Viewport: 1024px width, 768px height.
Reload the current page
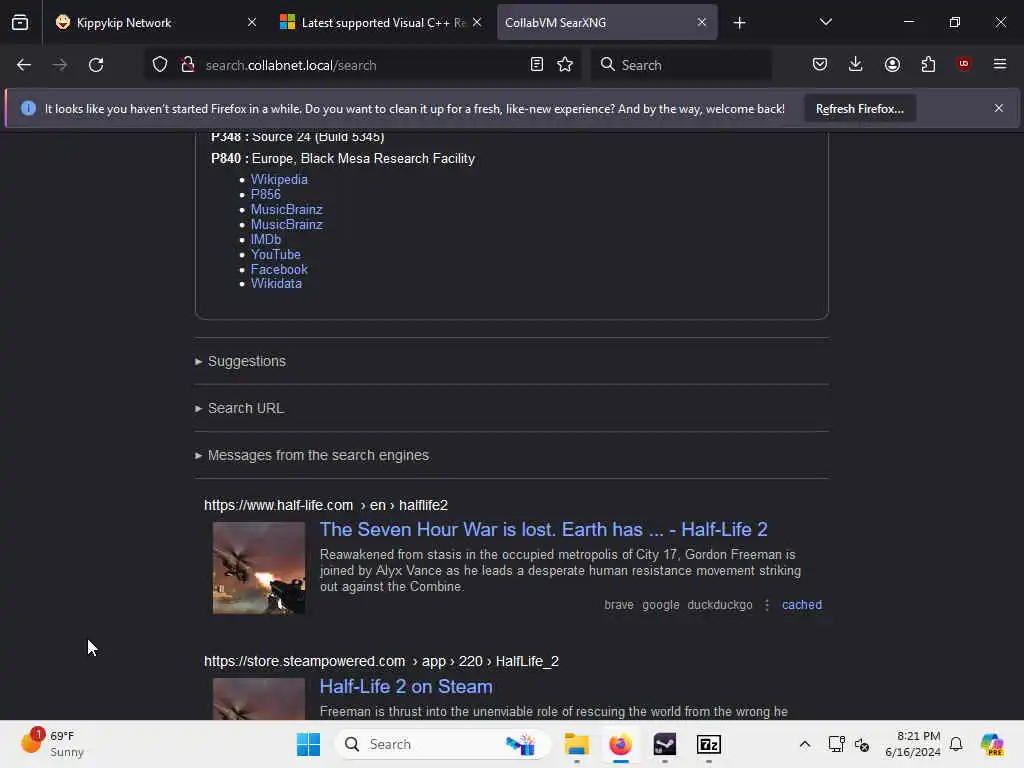coord(96,65)
